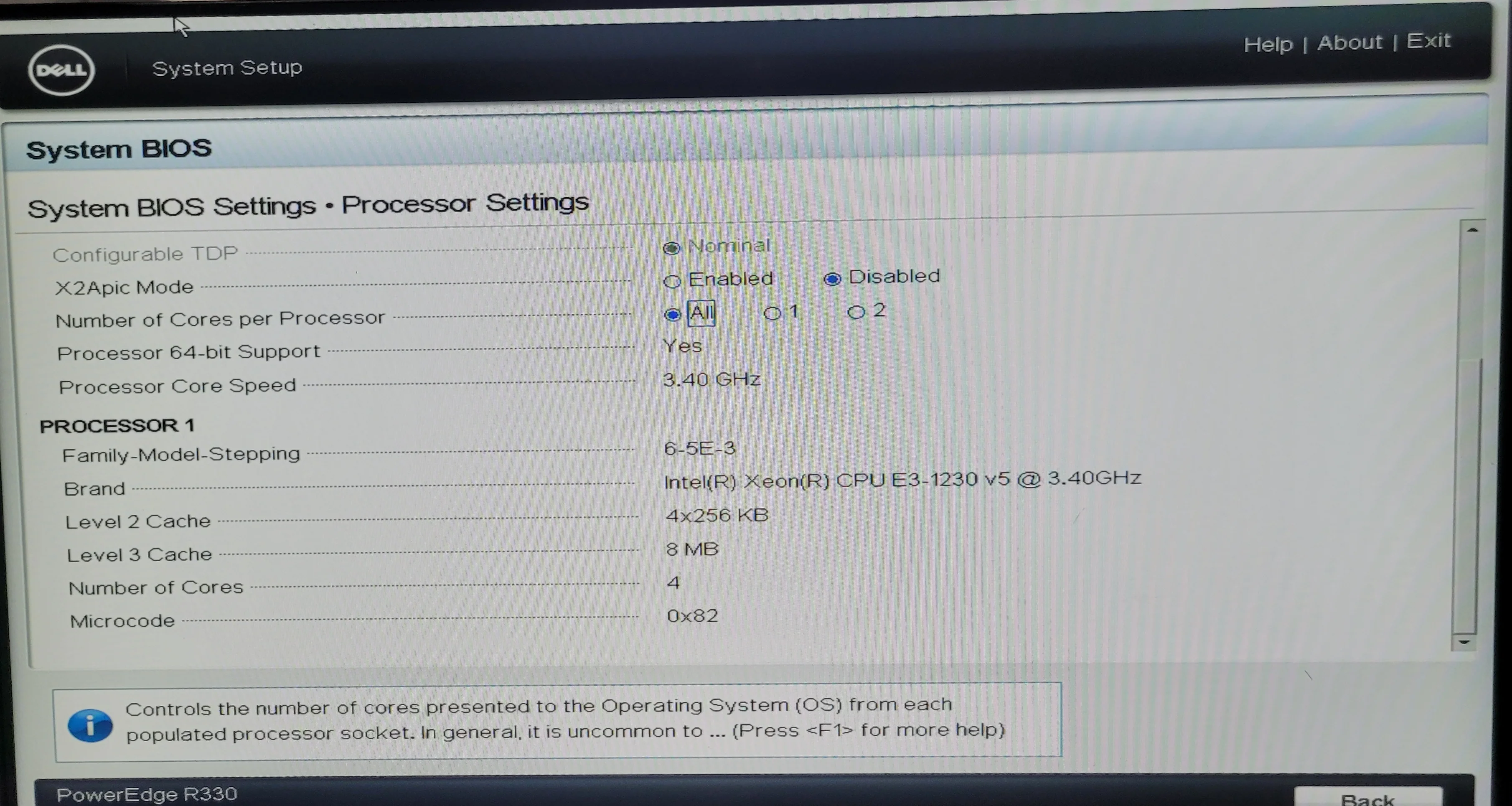Click the Processor Core Speed label
The width and height of the screenshot is (1512, 806).
click(177, 386)
